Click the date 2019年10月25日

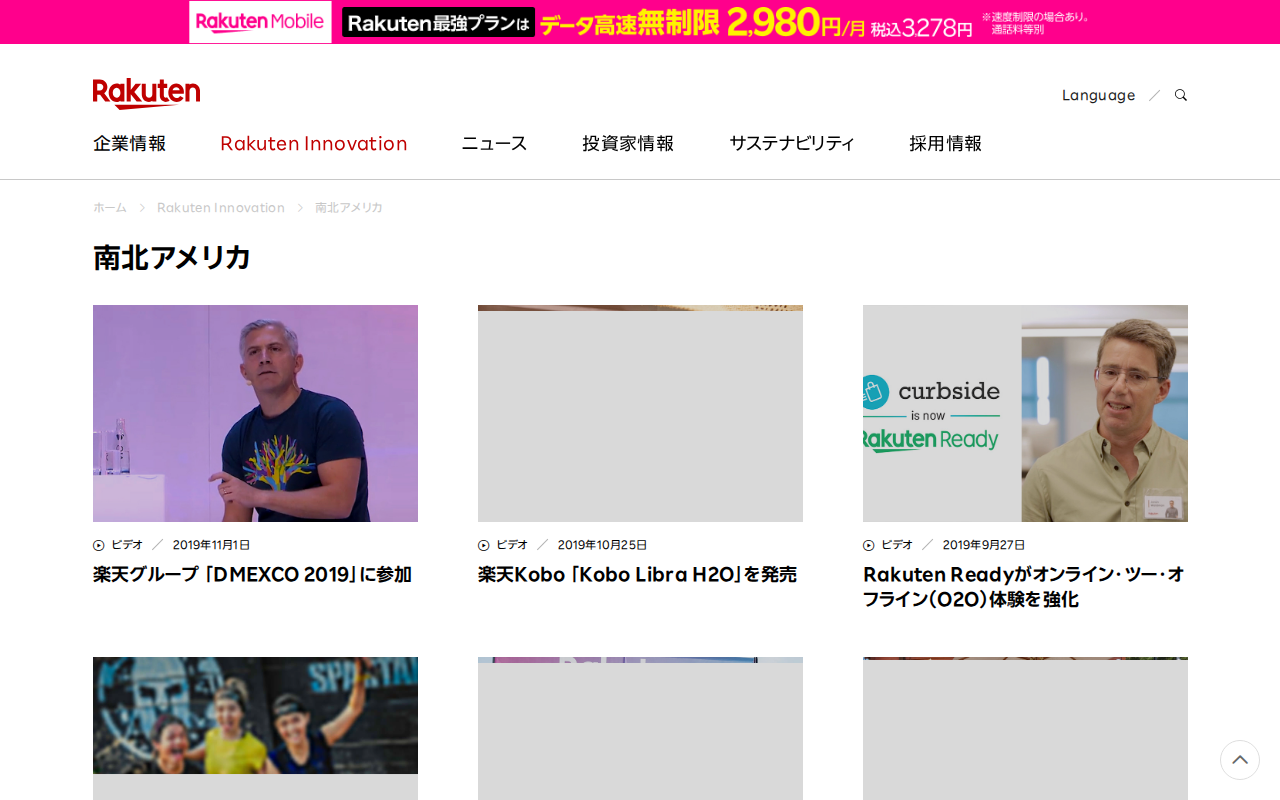[603, 545]
